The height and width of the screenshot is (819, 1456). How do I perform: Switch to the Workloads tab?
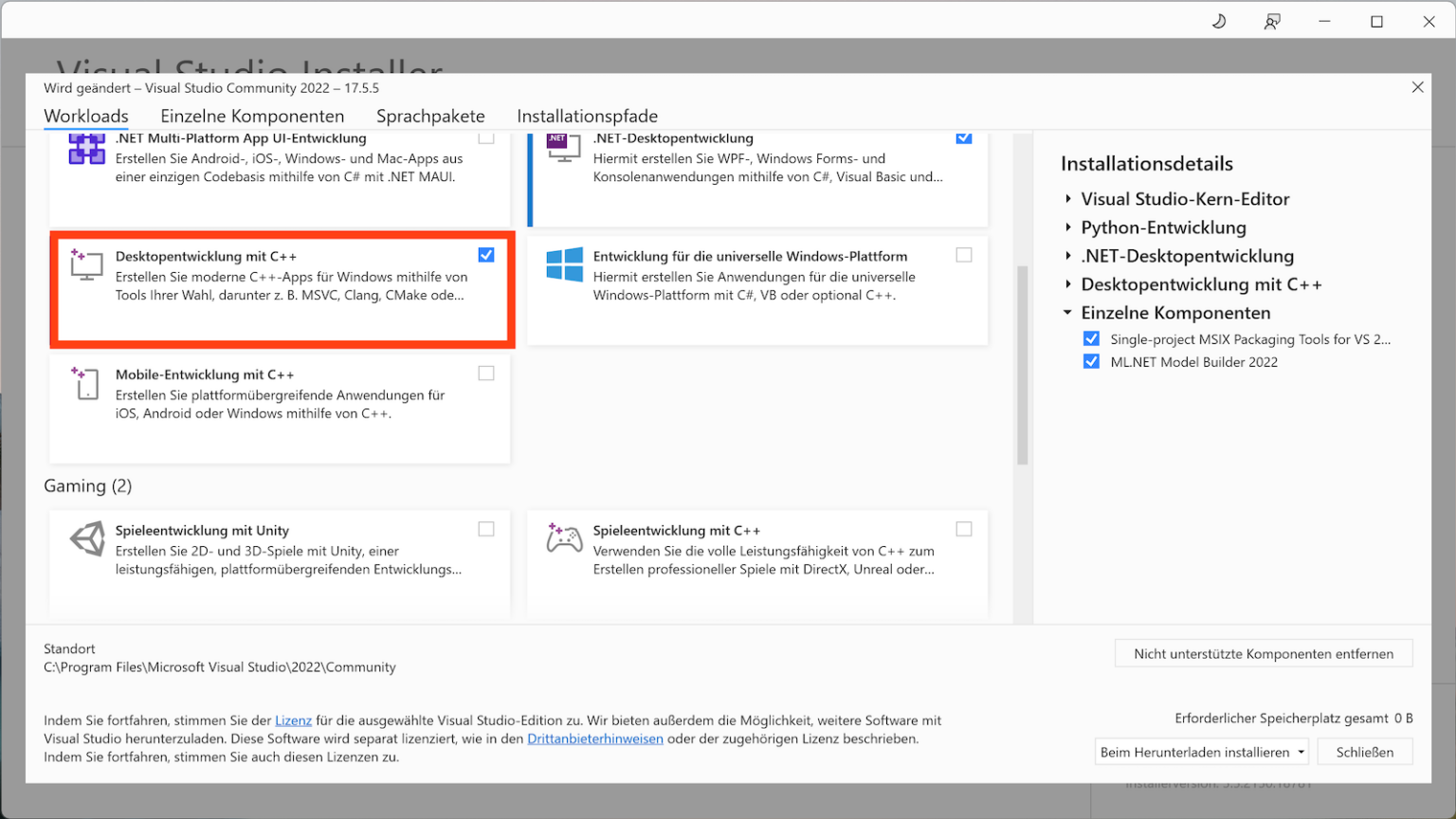tap(86, 116)
